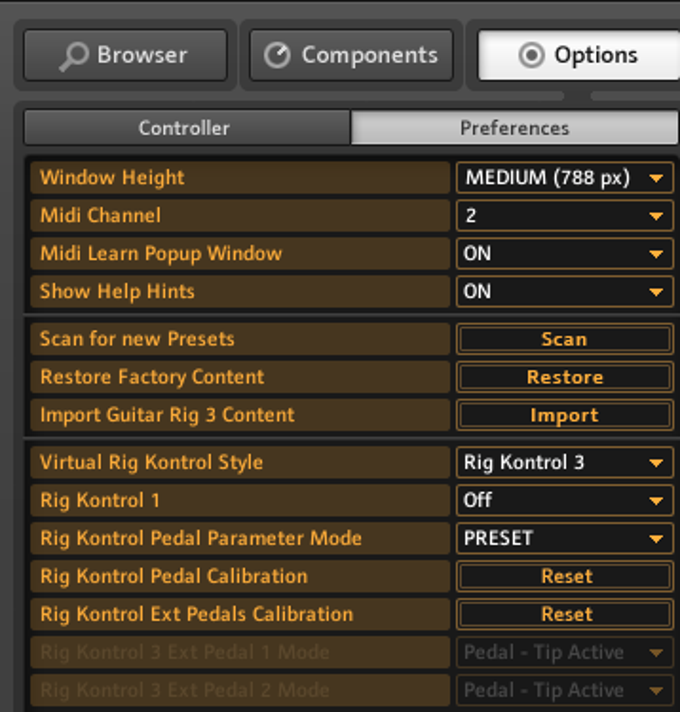Open the Midi Channel dropdown
The height and width of the screenshot is (712, 680).
(564, 216)
